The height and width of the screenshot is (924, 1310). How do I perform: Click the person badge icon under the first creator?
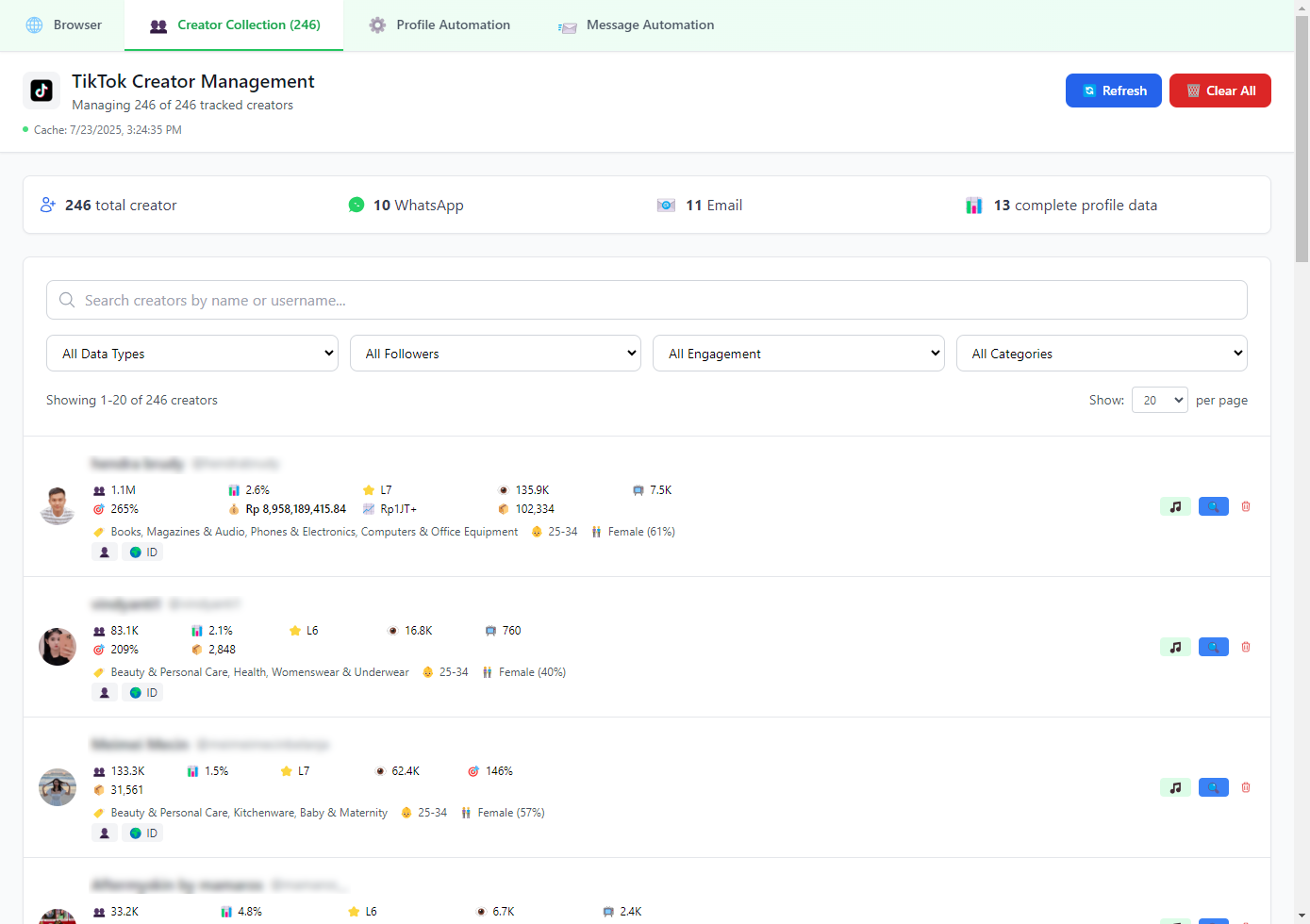point(105,553)
